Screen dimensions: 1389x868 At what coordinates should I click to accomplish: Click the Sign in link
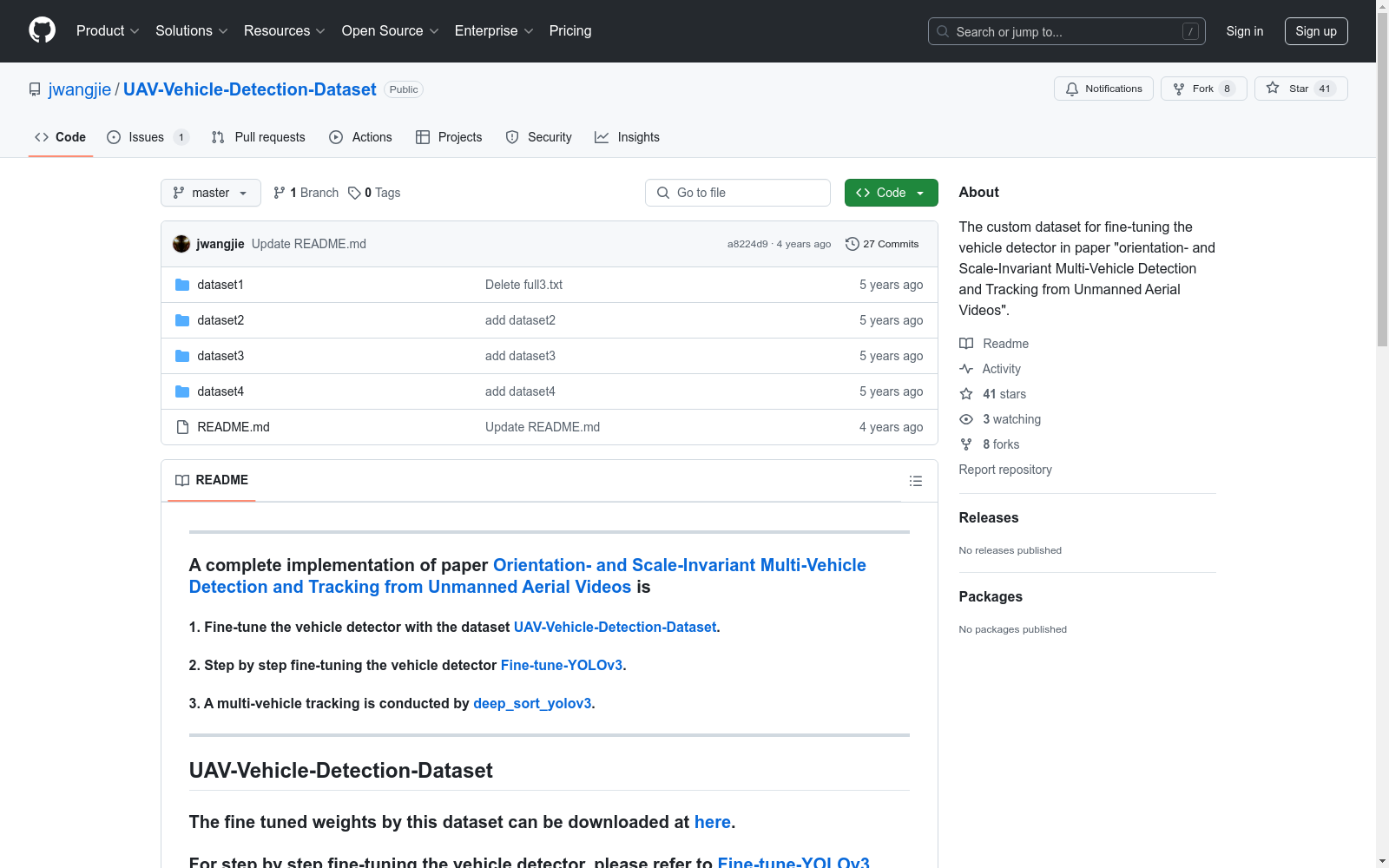pos(1245,31)
